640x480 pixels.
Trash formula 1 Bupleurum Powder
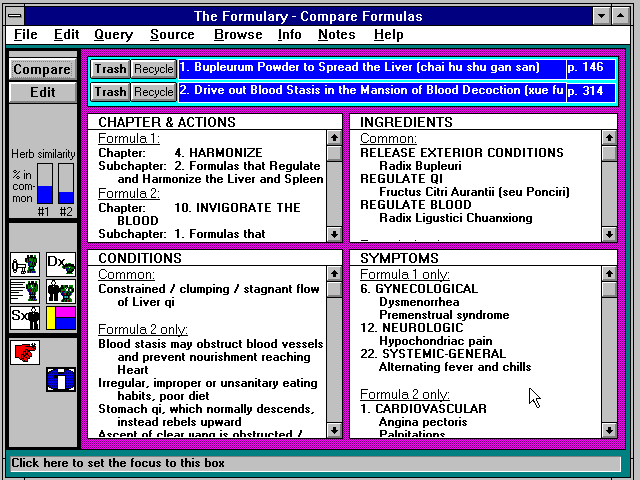(x=111, y=69)
